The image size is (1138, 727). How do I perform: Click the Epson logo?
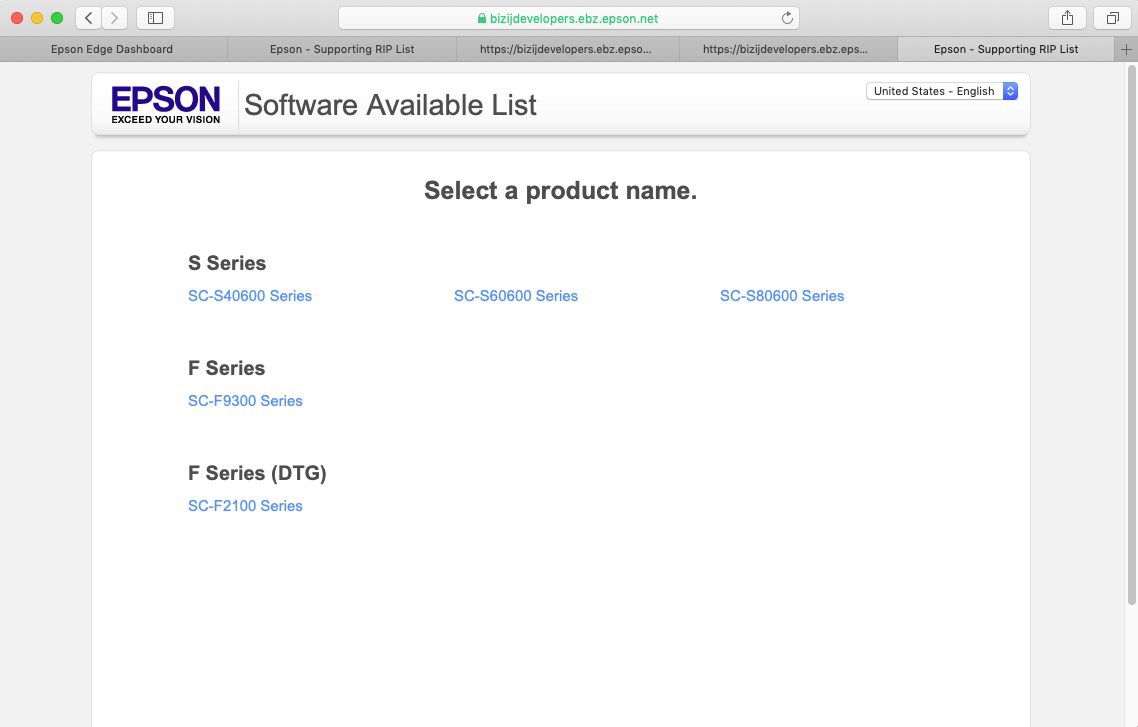pyautogui.click(x=166, y=104)
